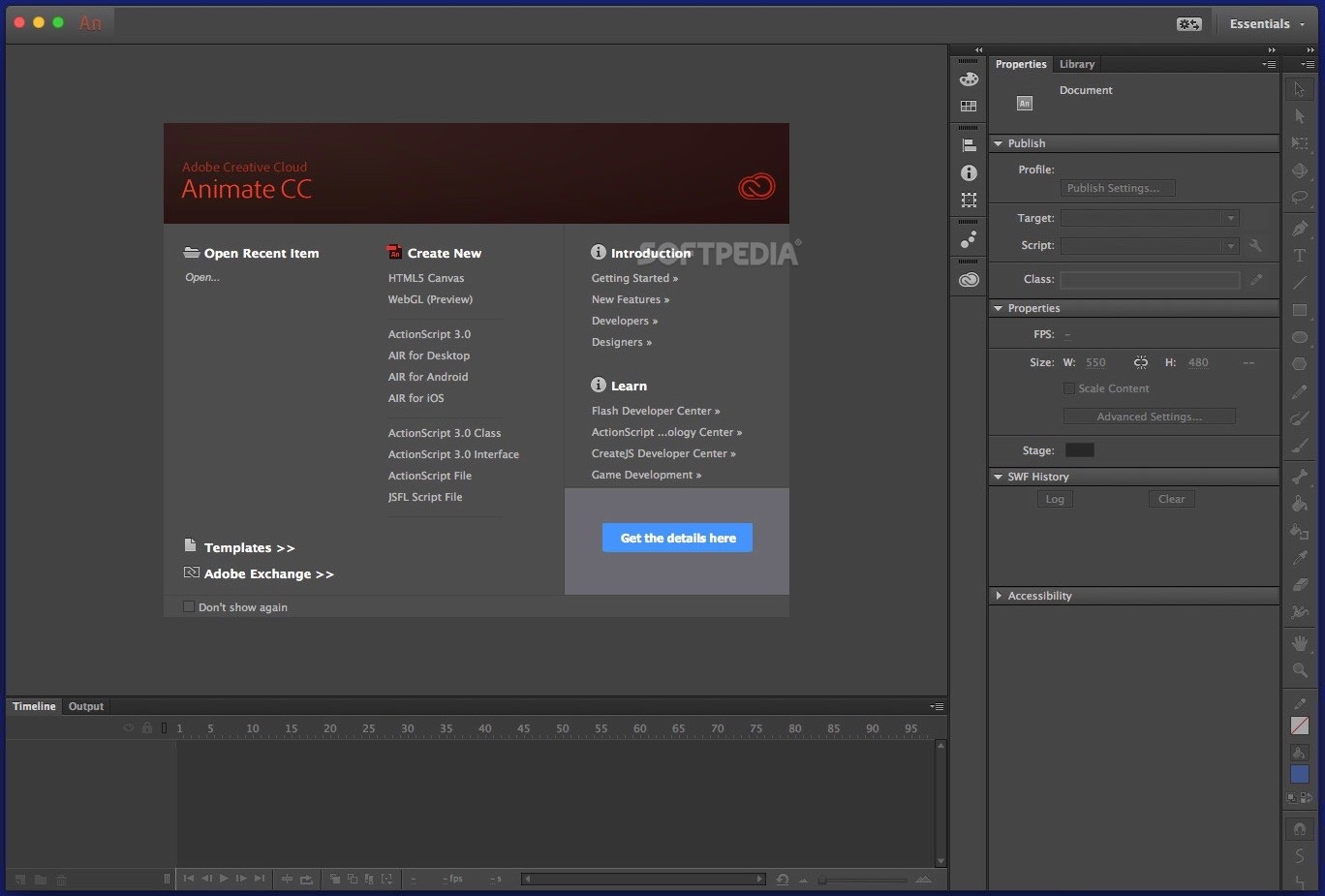1325x896 pixels.
Task: Toggle Snap to Objects magnet
Action: click(x=1300, y=829)
